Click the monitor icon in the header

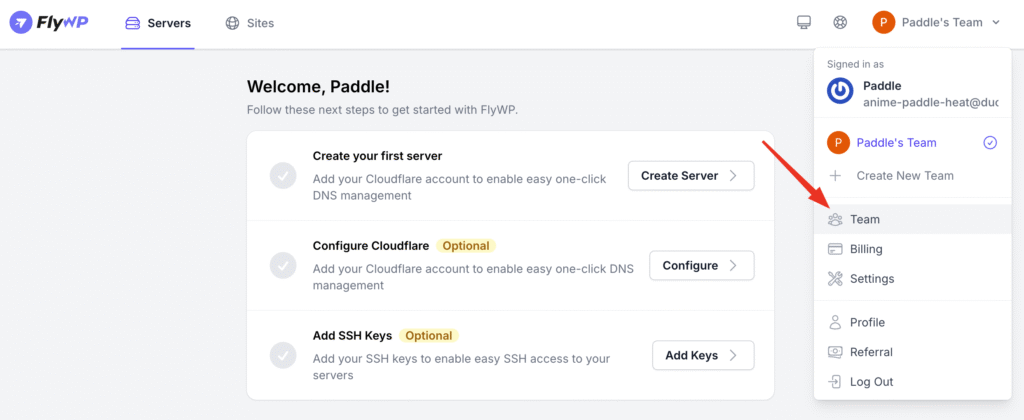pos(803,22)
